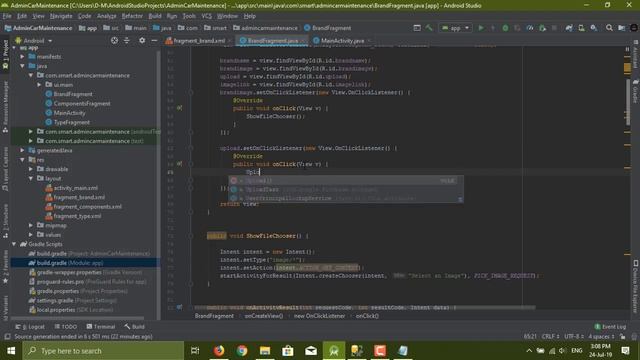This screenshot has width=640, height=360.
Task: Click the Search Everywhere magnifier icon
Action: click(x=609, y=28)
